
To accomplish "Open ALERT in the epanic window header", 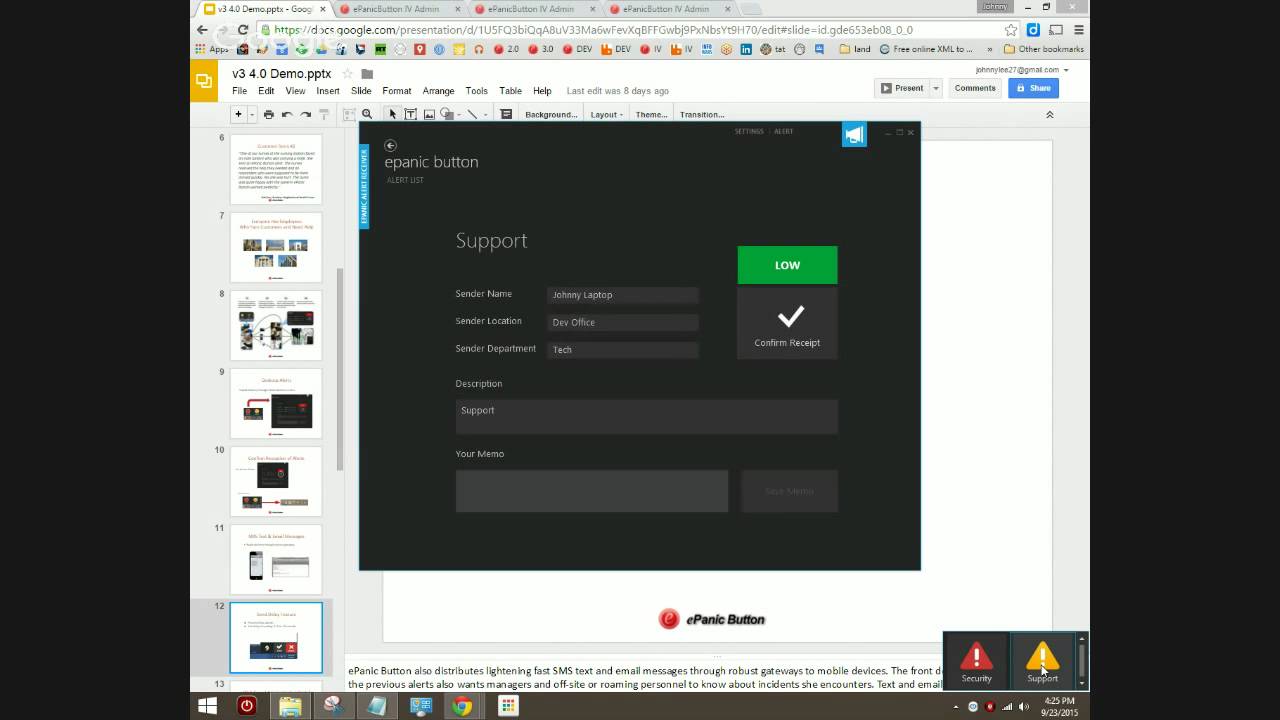I will [784, 132].
